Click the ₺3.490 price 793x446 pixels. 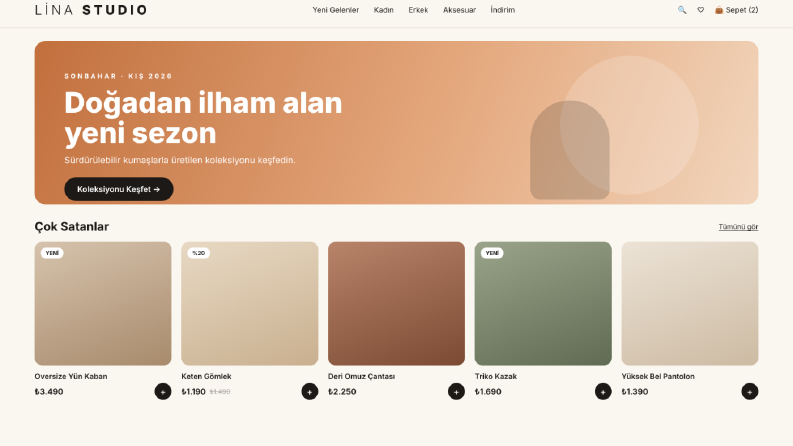[49, 391]
